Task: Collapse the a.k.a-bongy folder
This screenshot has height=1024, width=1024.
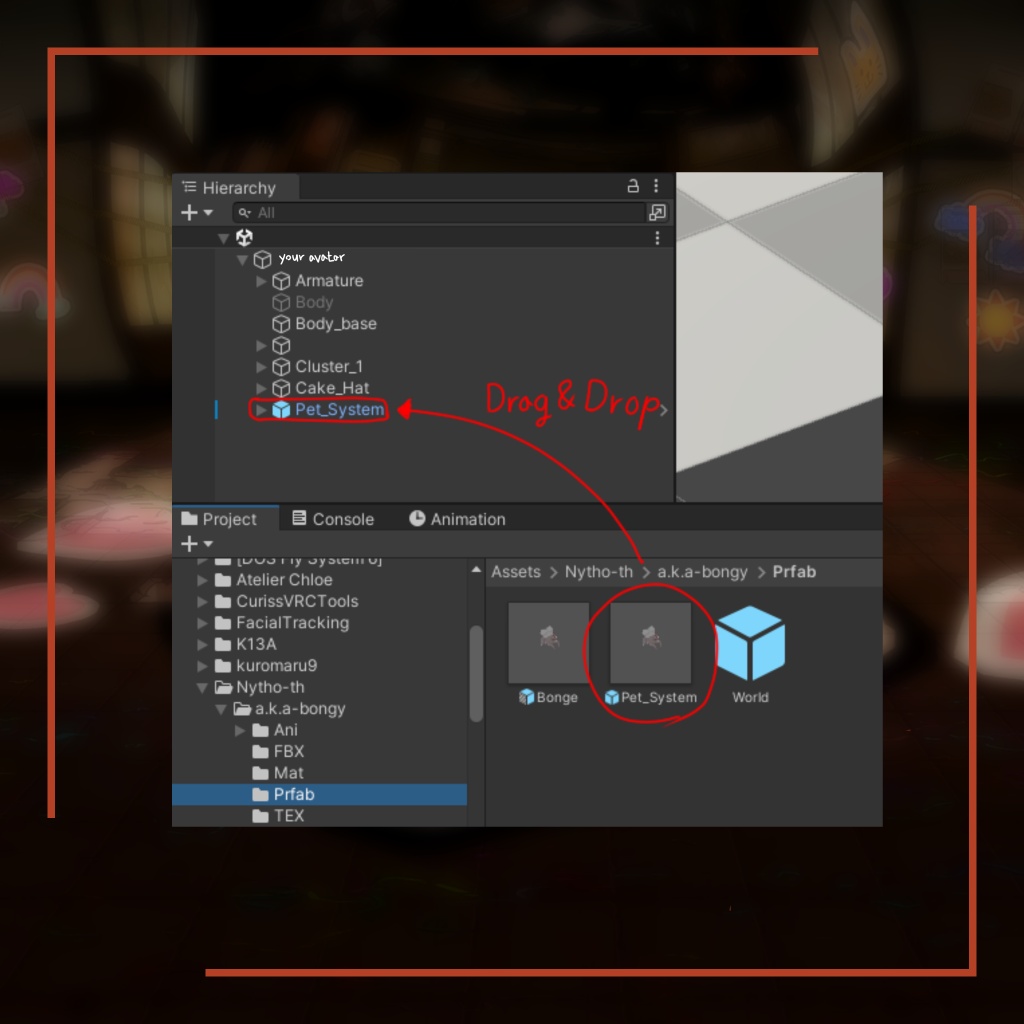Action: [x=221, y=709]
